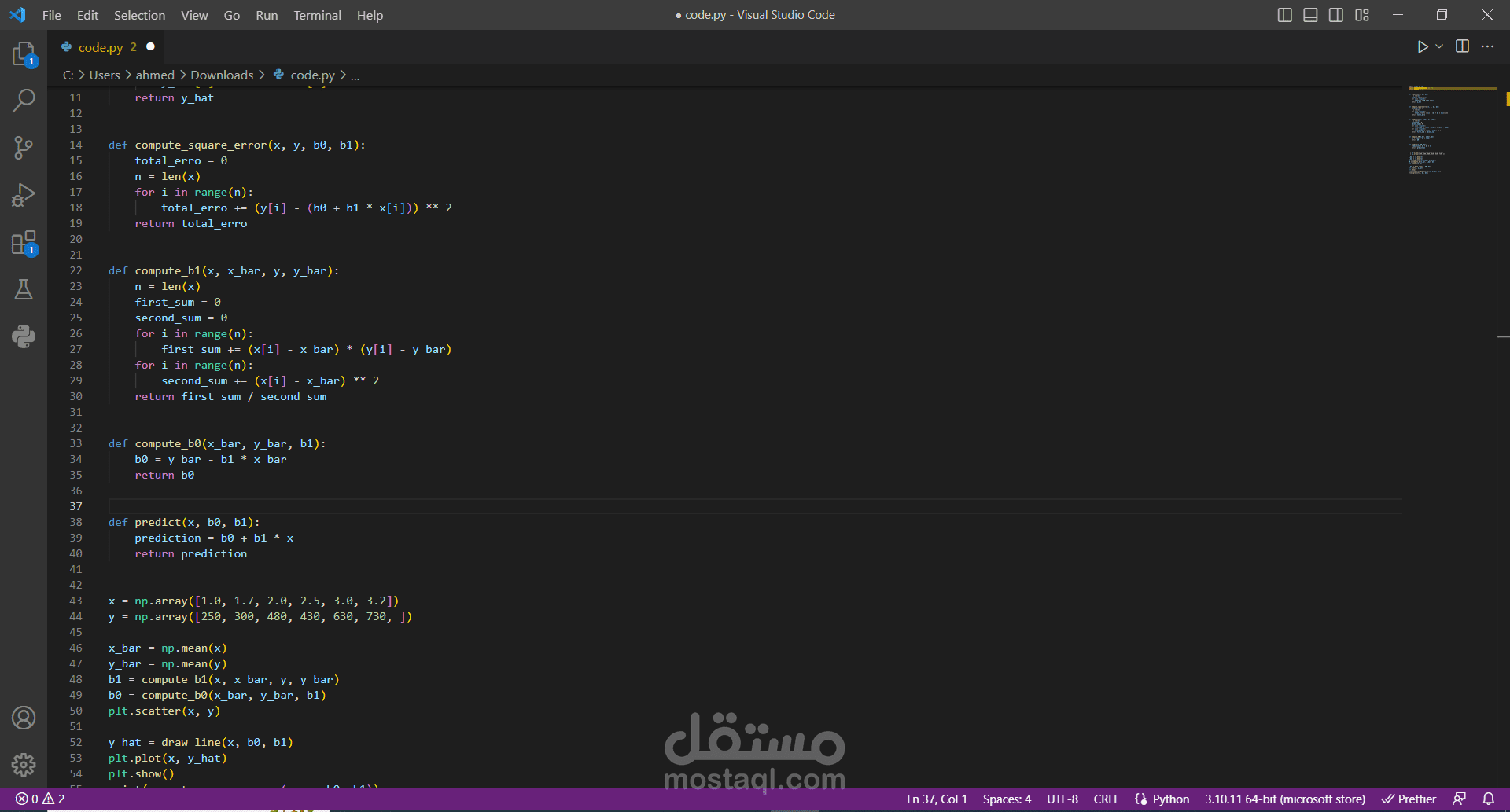Toggle Primary Side Bar visibility
The image size is (1510, 812).
pos(1284,15)
